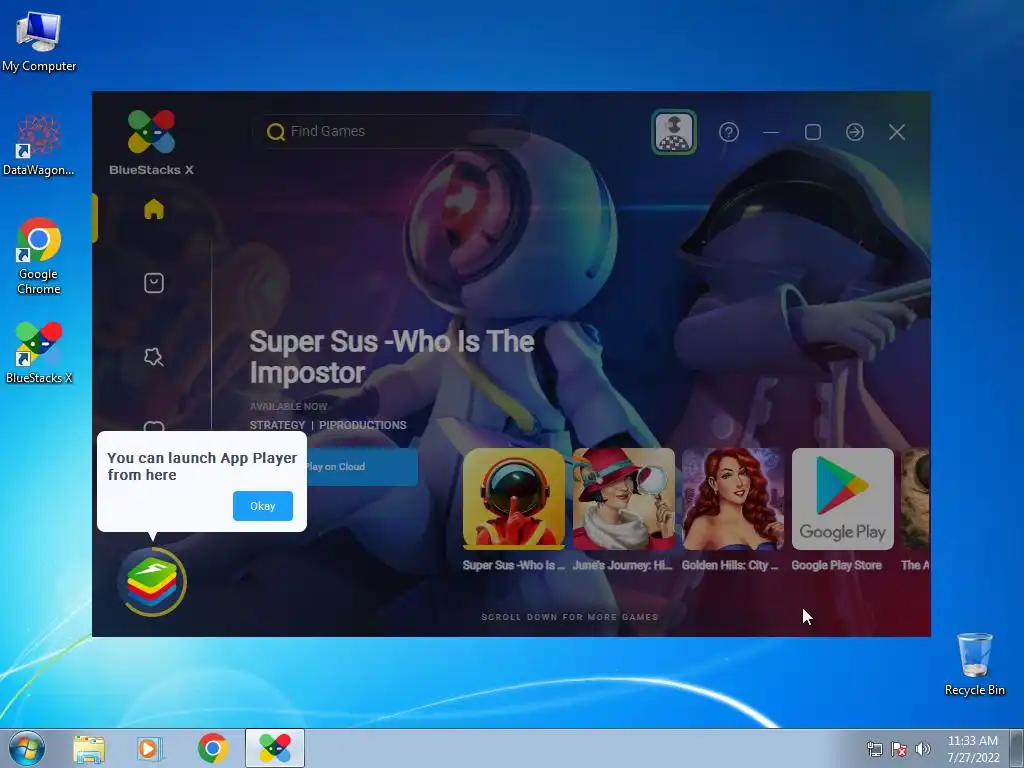Screen dimensions: 1024x768
Task: Dismiss the tooltip with Okay button
Action: (263, 506)
